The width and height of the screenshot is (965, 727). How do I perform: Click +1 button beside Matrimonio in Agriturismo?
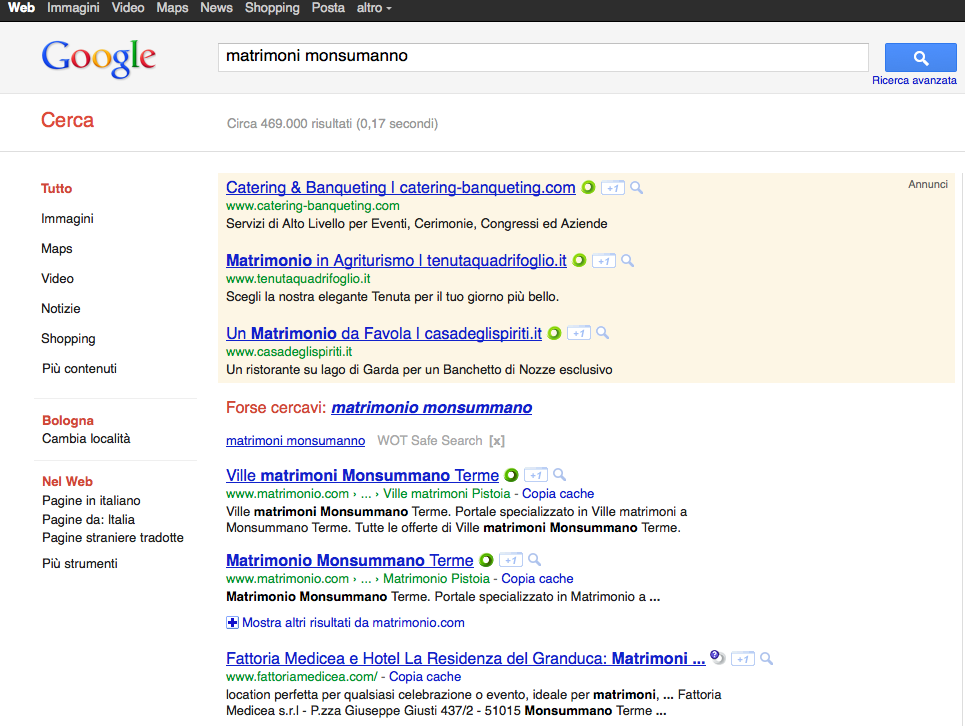(x=604, y=261)
